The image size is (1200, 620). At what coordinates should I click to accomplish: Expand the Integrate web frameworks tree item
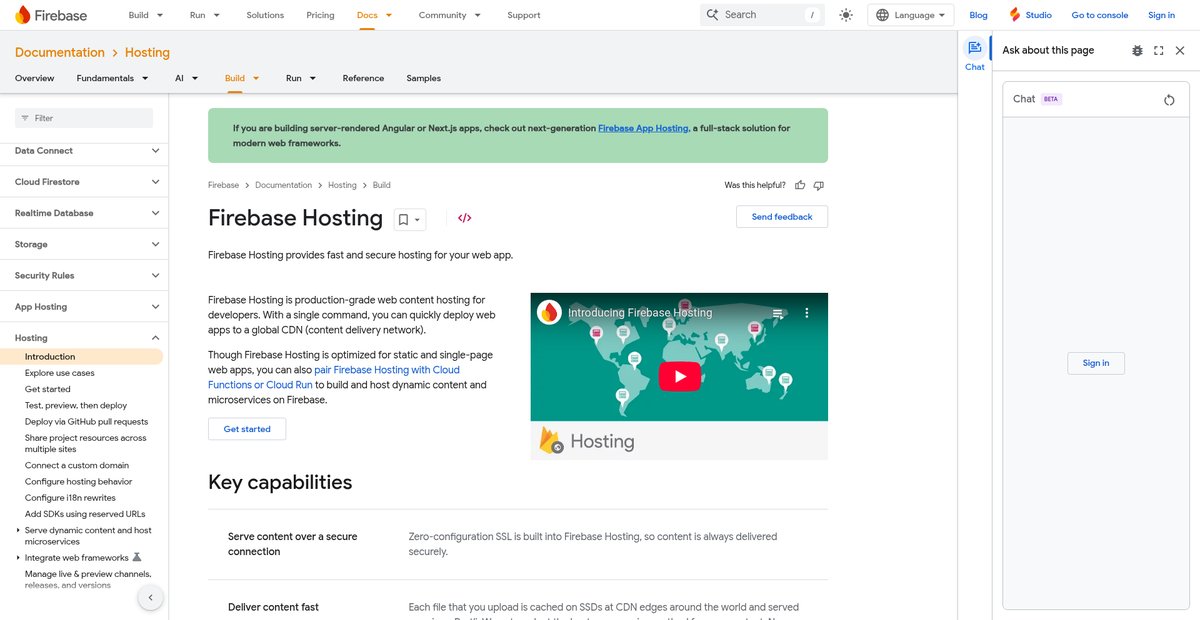pos(18,558)
